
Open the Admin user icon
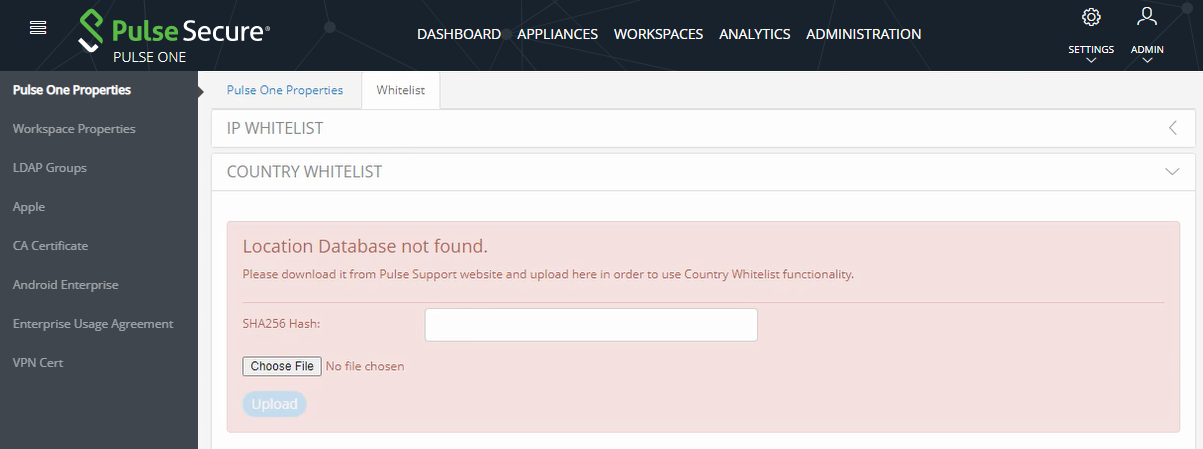(1147, 16)
